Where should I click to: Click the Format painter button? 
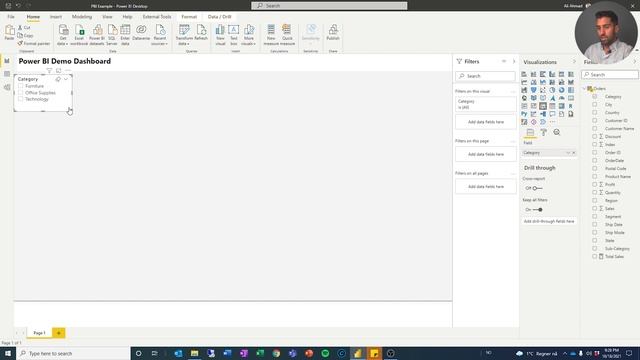(x=33, y=43)
